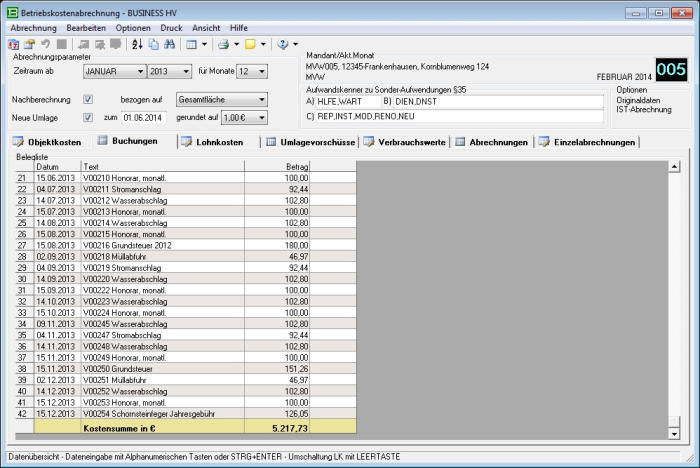Image resolution: width=700 pixels, height=468 pixels.
Task: Click the table view toolbar icon
Action: coord(192,44)
